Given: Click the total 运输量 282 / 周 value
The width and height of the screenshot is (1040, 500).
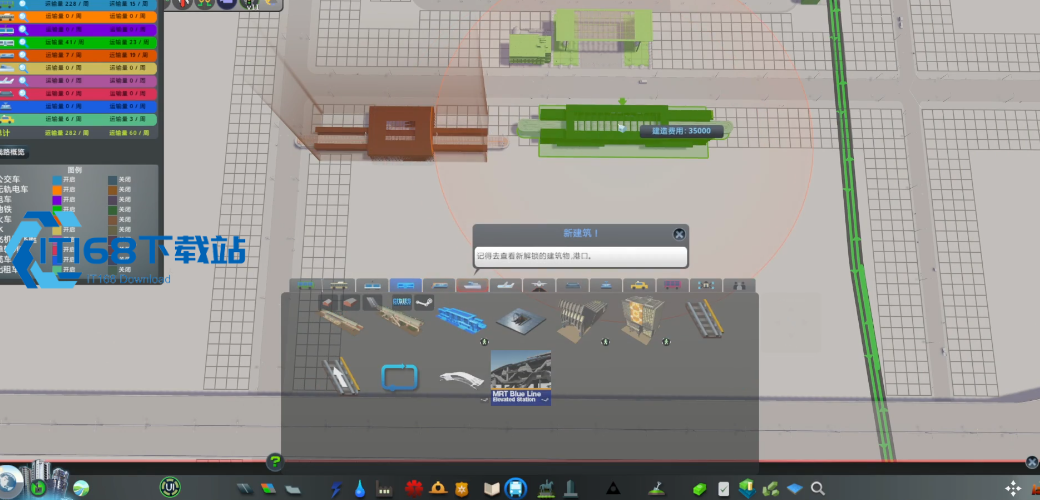Looking at the screenshot, I should [67, 133].
